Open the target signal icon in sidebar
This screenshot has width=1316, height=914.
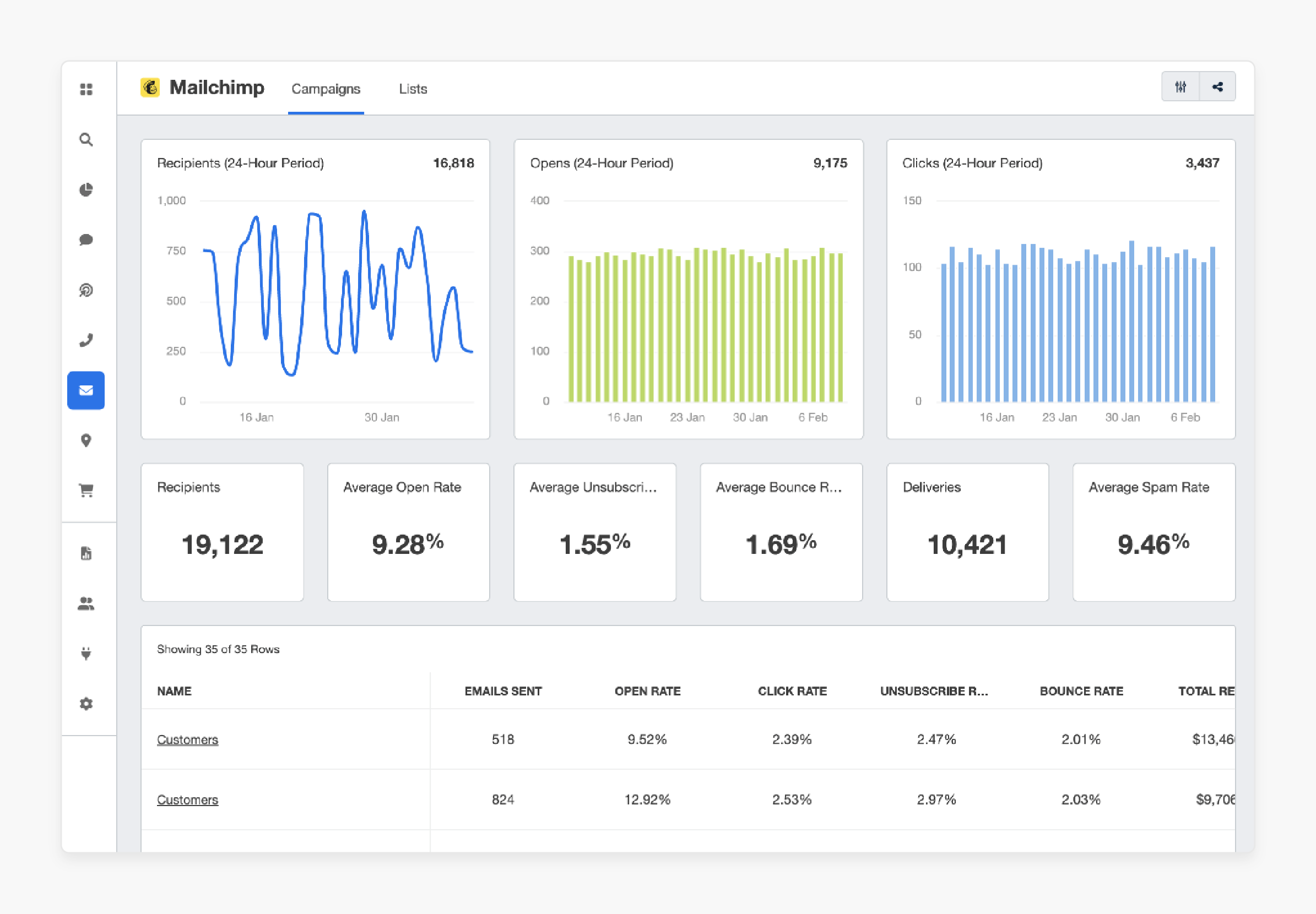pyautogui.click(x=86, y=290)
